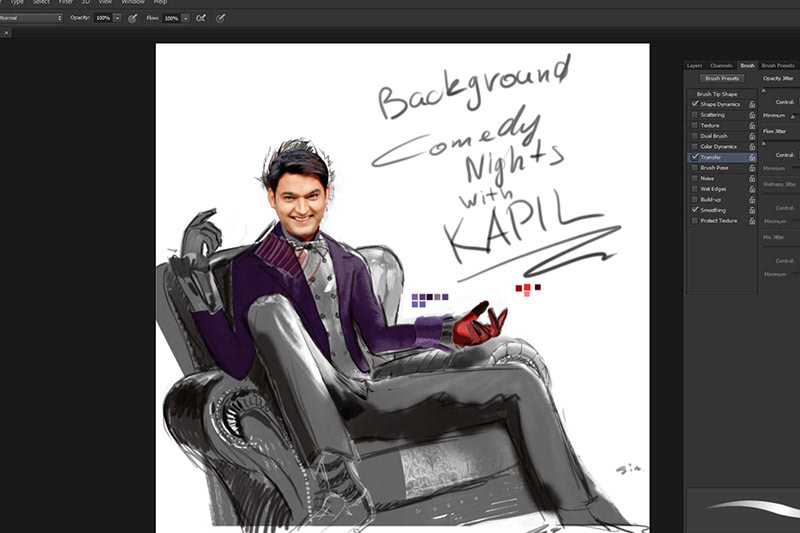Open the Type menu
This screenshot has width=800, height=533.
[17, 2]
